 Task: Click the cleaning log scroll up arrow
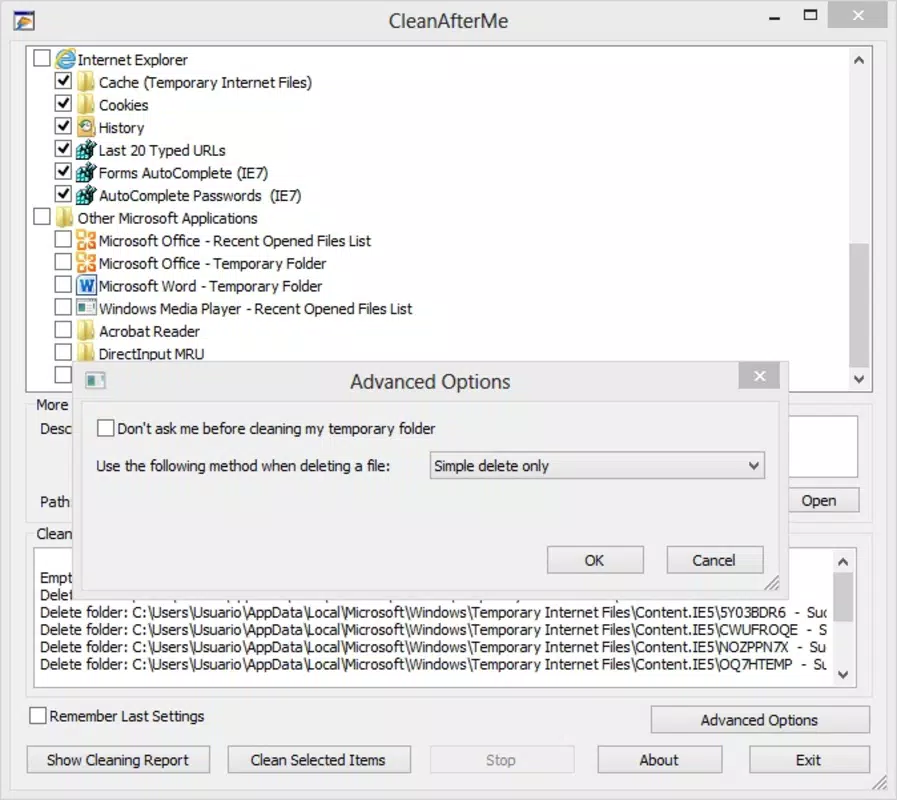pos(843,562)
